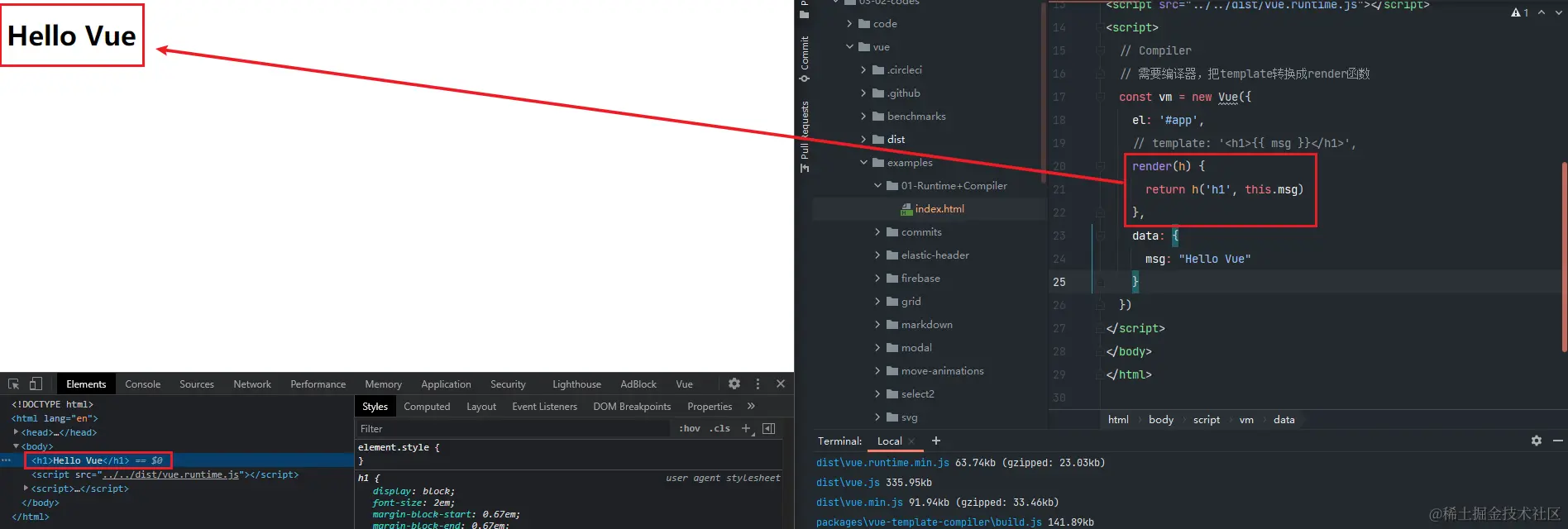
Task: Toggle the computed styles sidebar icon
Action: point(768,428)
